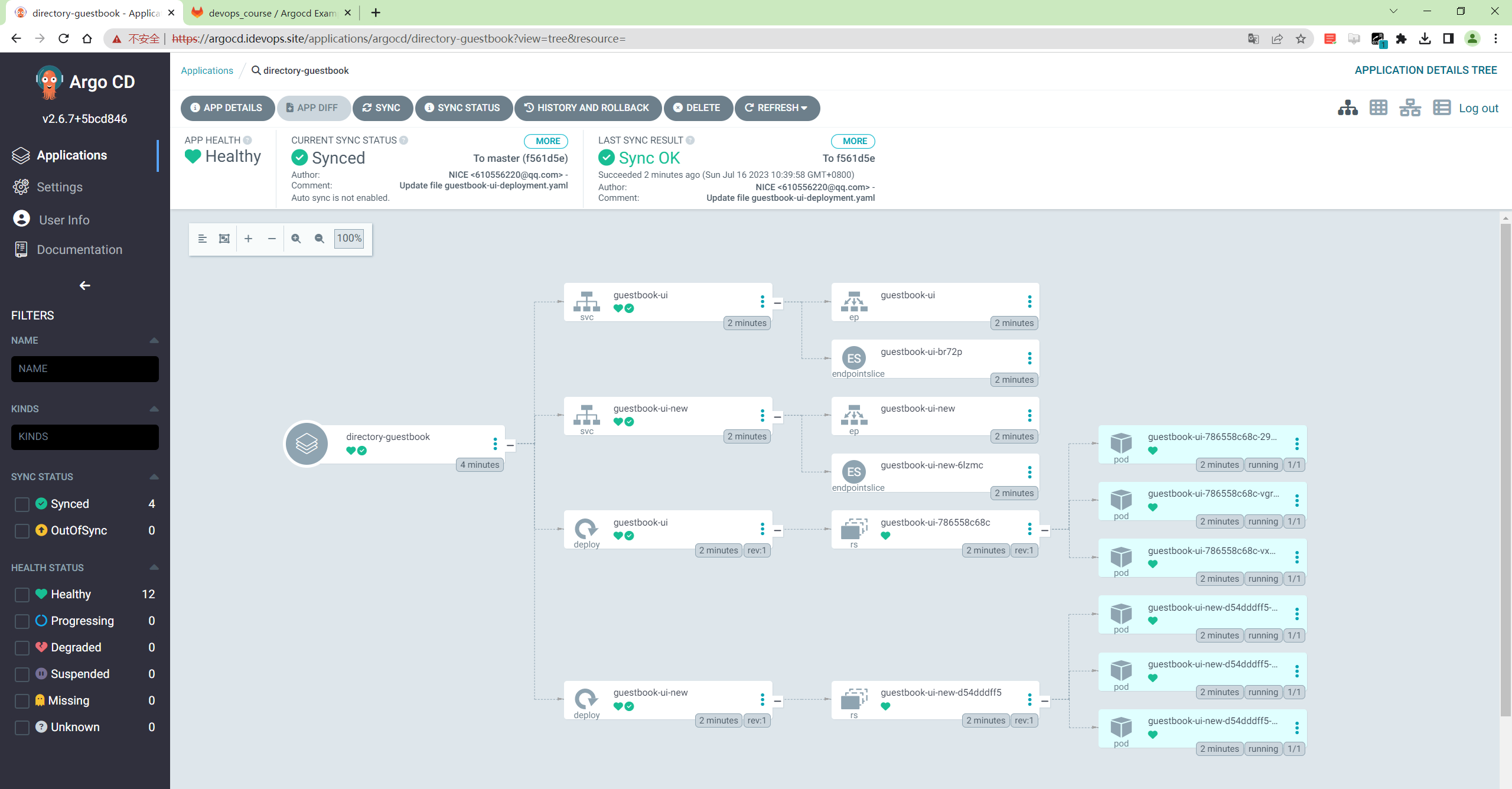Open HISTORY AND ROLLBACK
Image resolution: width=1512 pixels, height=789 pixels.
click(x=587, y=108)
